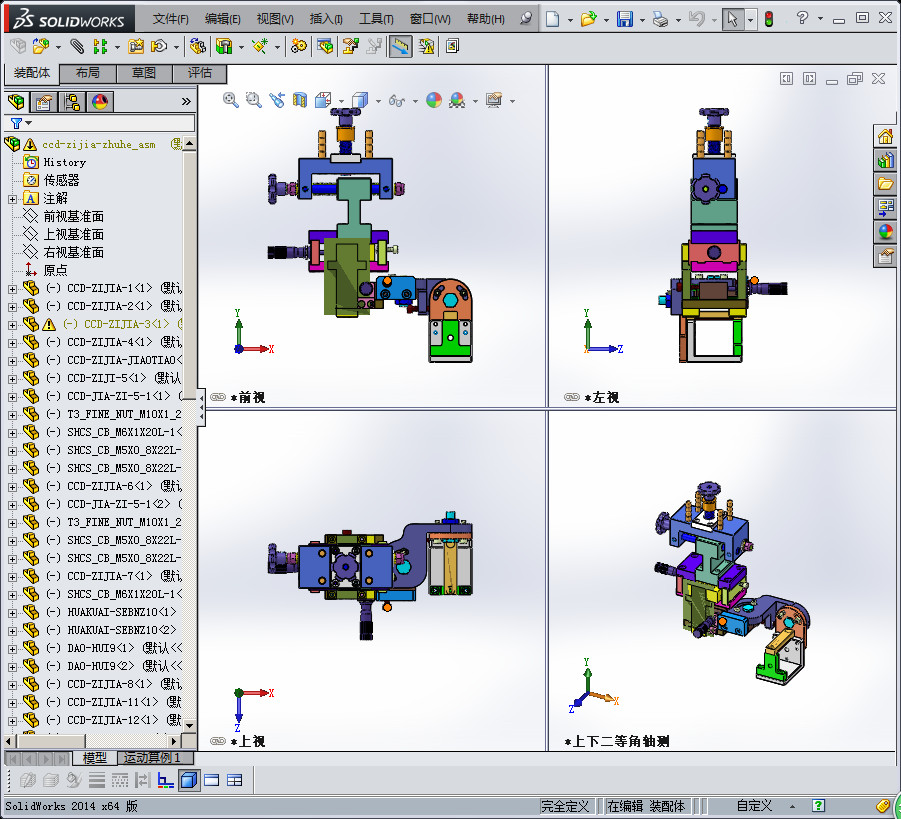Open the Hide/Show Items dropdown arrow
901x819 pixels.
pos(415,101)
